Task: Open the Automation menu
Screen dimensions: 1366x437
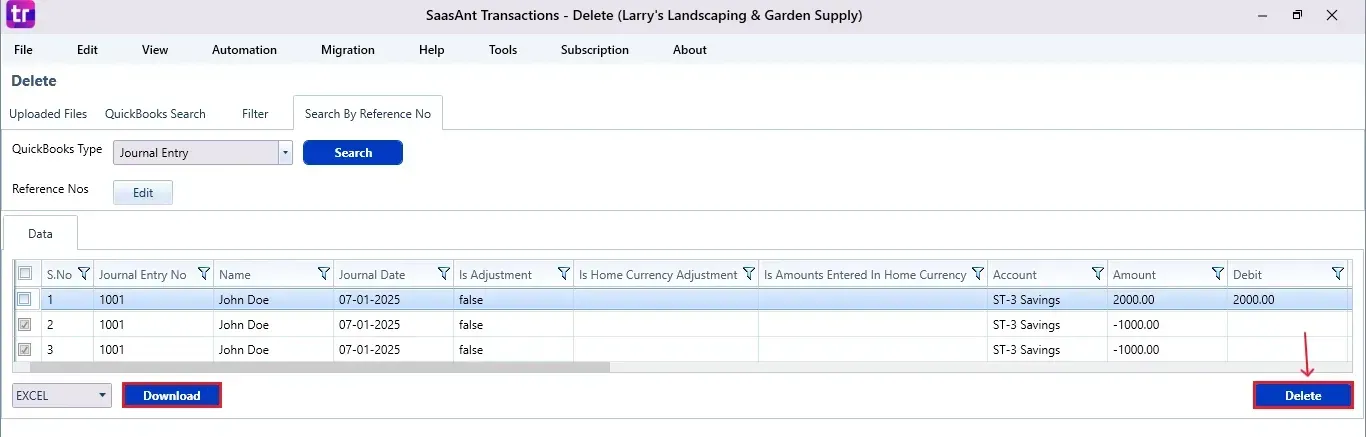Action: [x=244, y=50]
